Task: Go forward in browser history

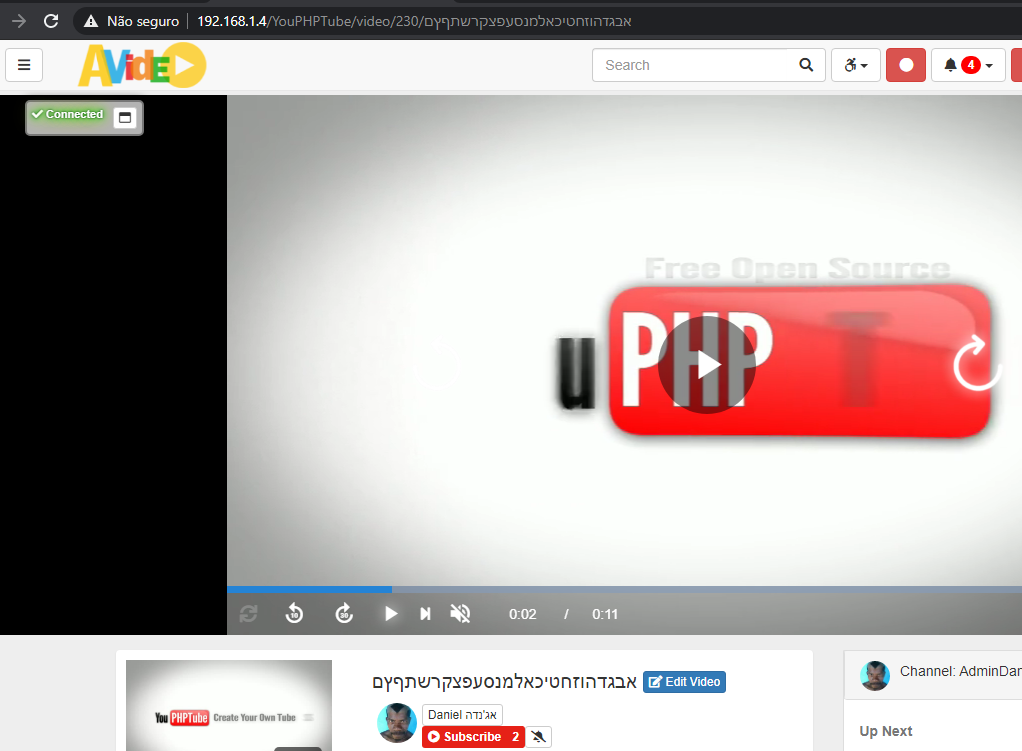Action: [19, 21]
